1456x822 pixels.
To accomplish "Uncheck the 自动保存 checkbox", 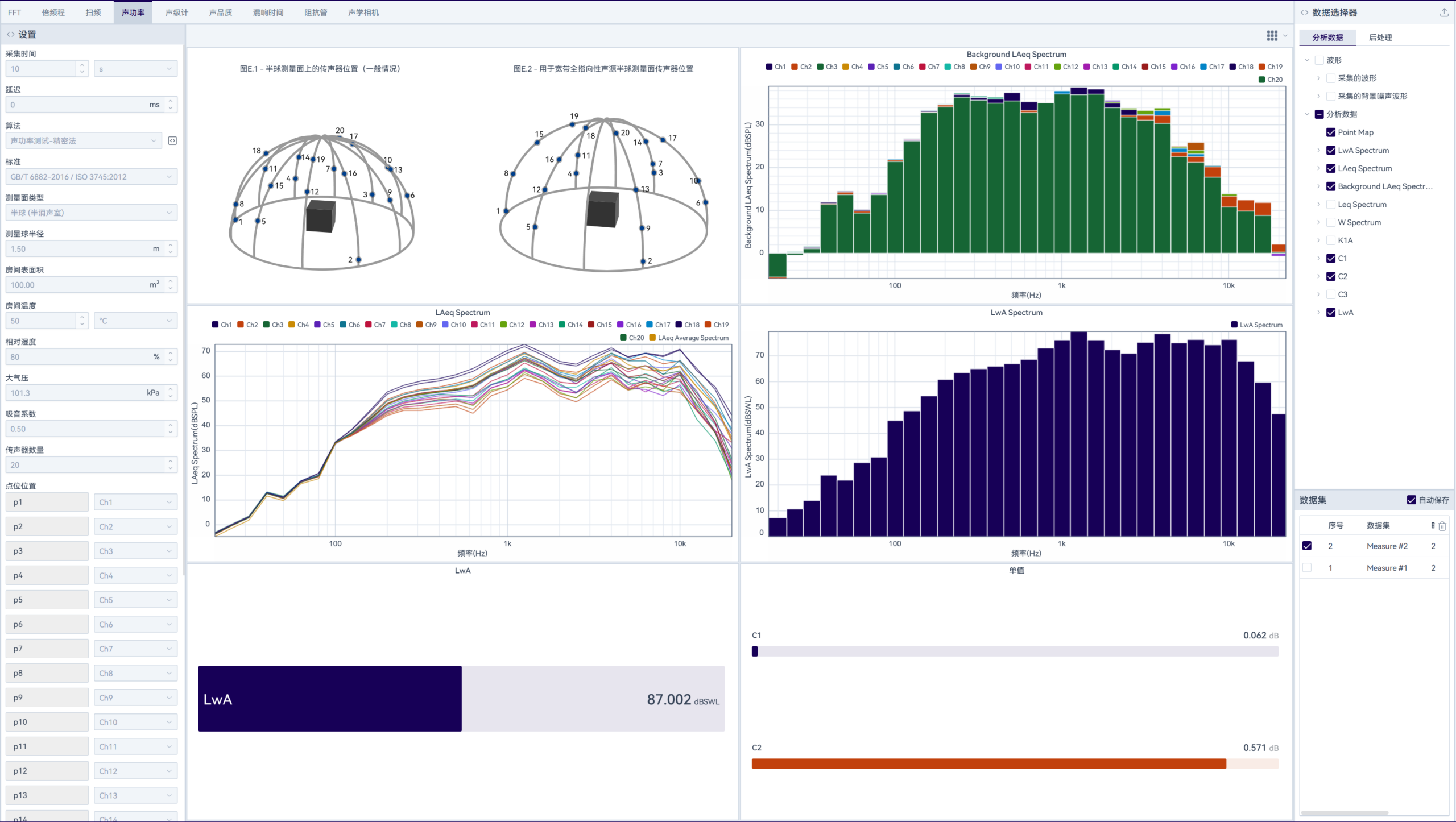I will click(1411, 500).
